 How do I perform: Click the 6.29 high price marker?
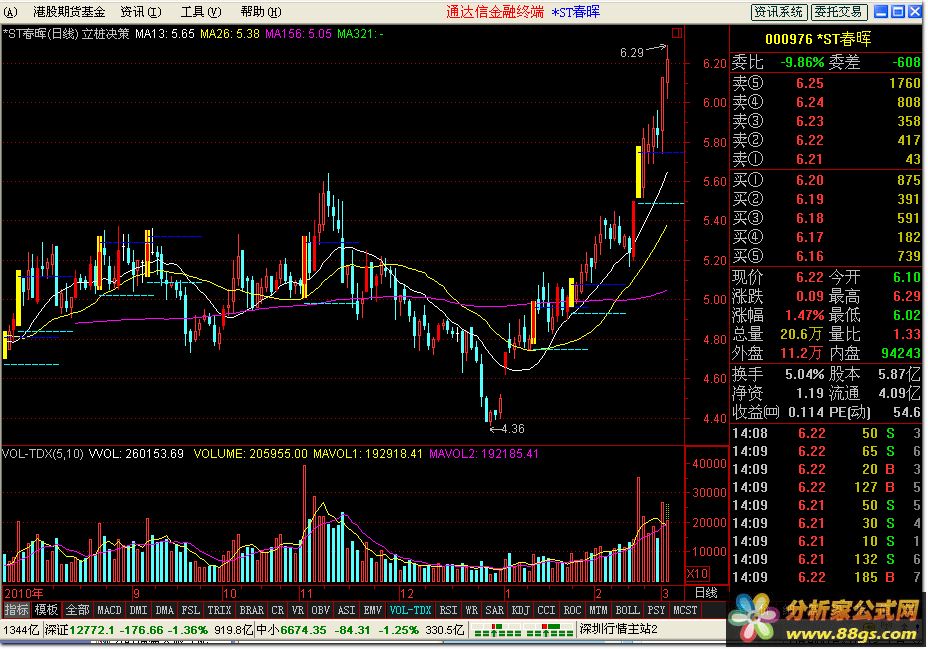coord(631,53)
